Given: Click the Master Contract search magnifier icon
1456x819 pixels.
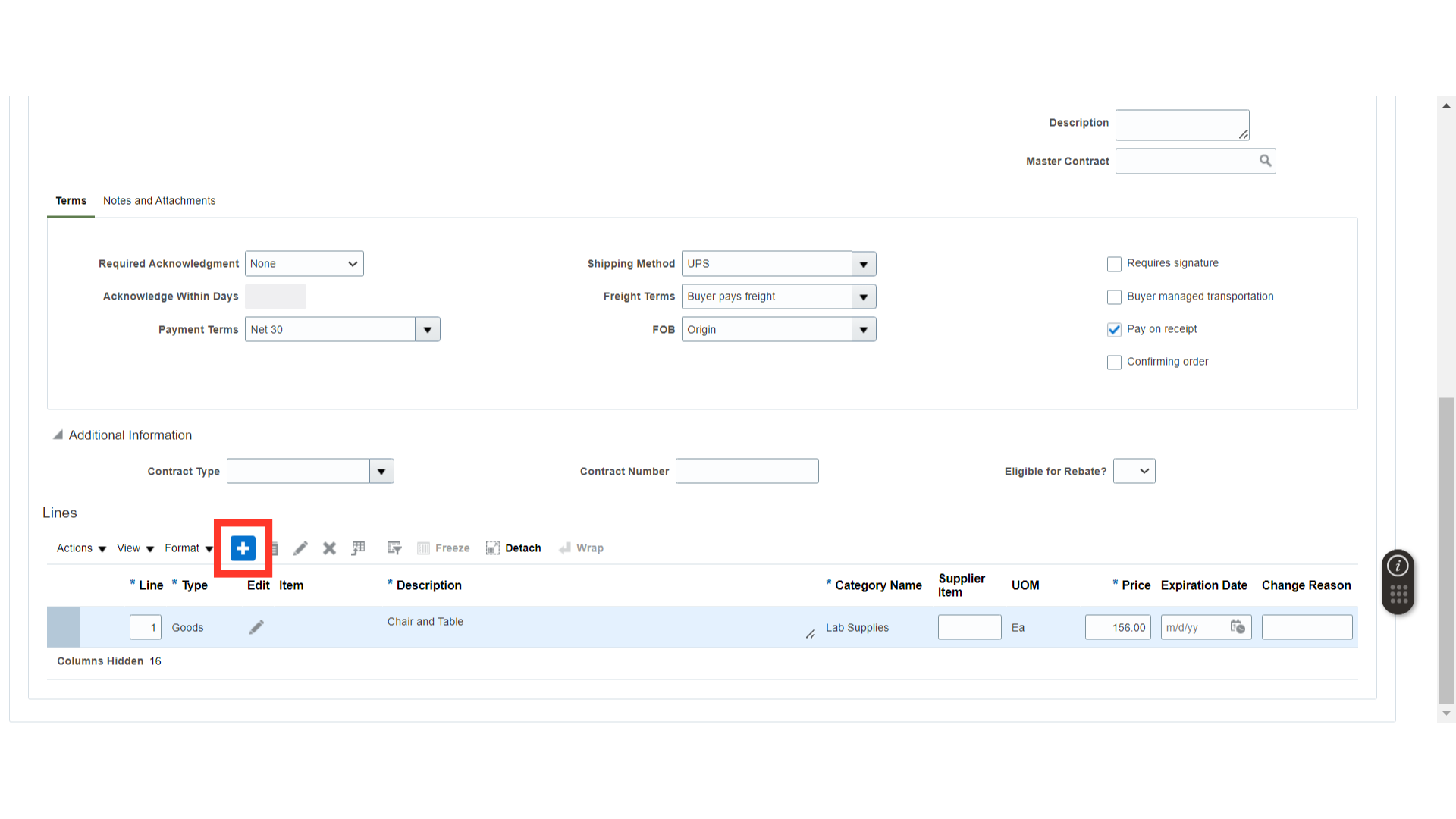Looking at the screenshot, I should tap(1265, 161).
